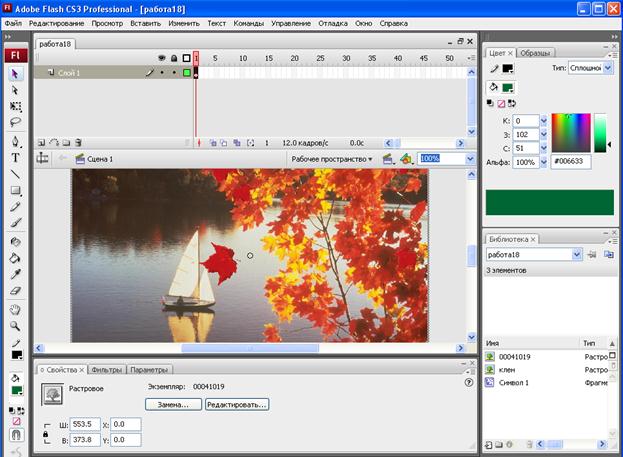Image resolution: width=623 pixels, height=457 pixels.
Task: Open the Вставить menu
Action: pos(145,22)
